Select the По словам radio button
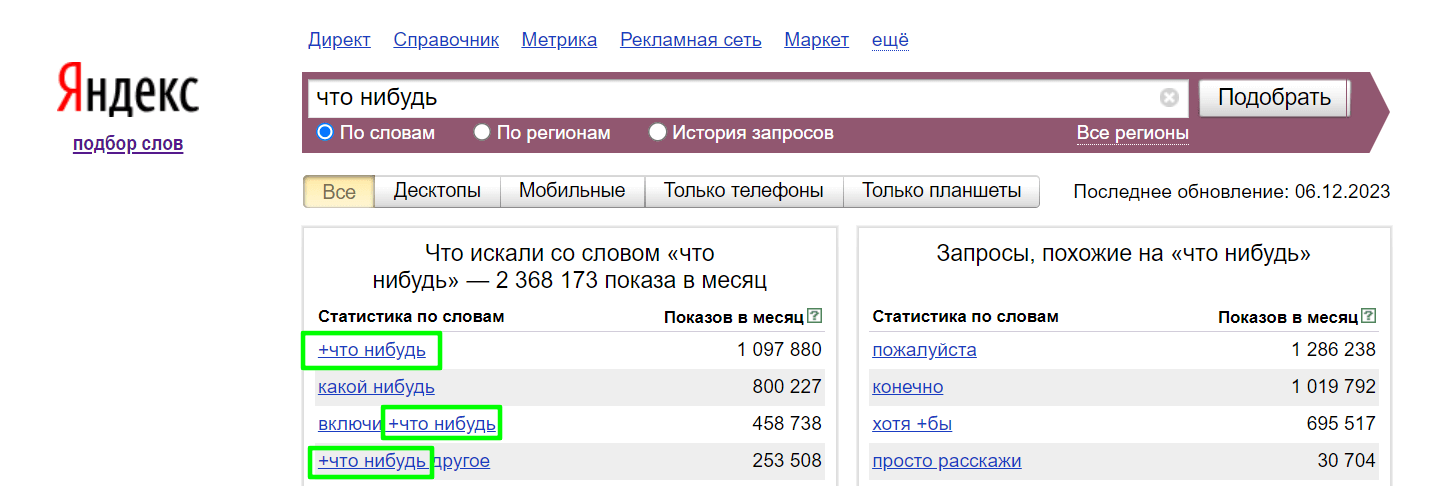1444x486 pixels. click(325, 132)
